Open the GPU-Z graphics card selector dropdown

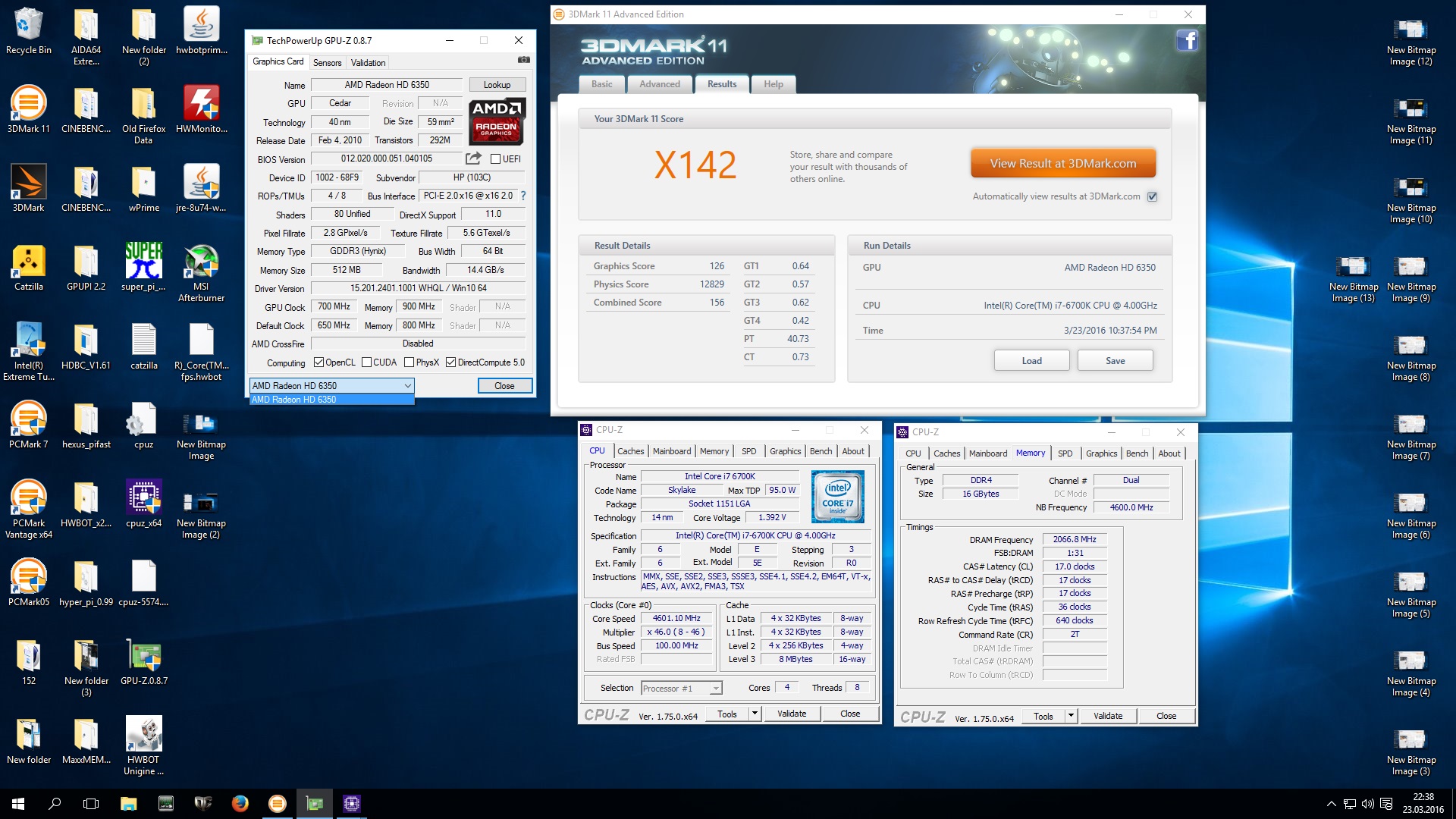[331, 386]
